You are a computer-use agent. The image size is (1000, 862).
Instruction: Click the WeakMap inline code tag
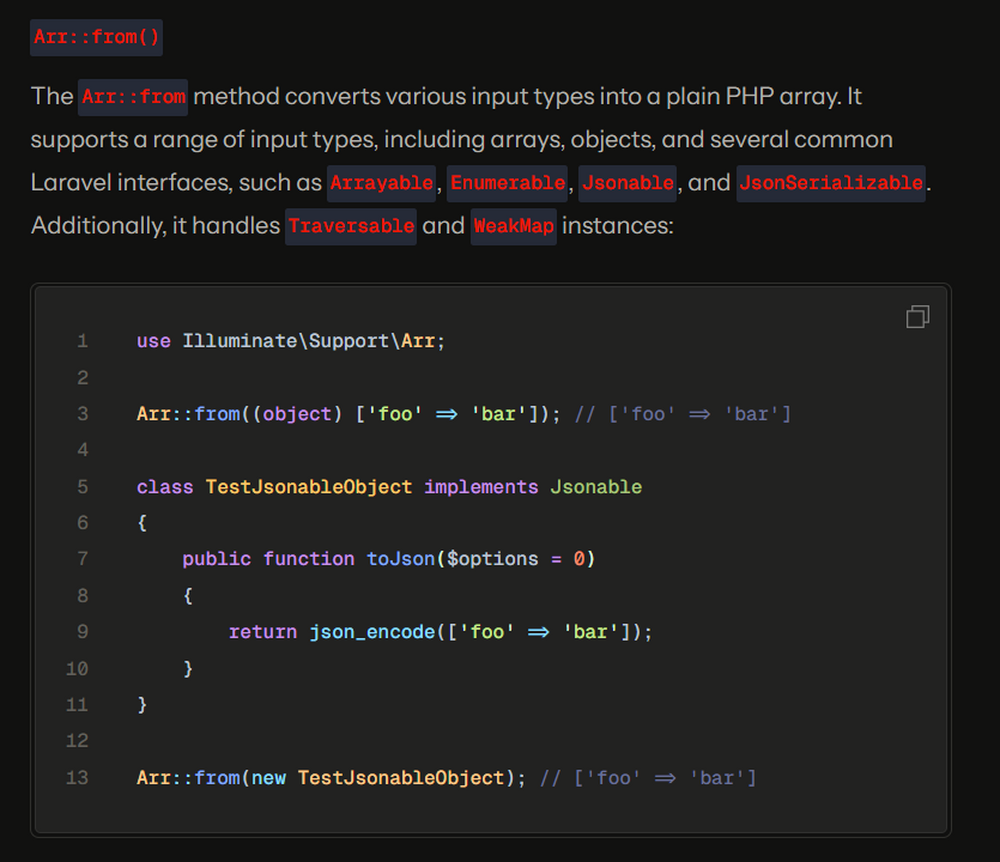pyautogui.click(x=513, y=226)
